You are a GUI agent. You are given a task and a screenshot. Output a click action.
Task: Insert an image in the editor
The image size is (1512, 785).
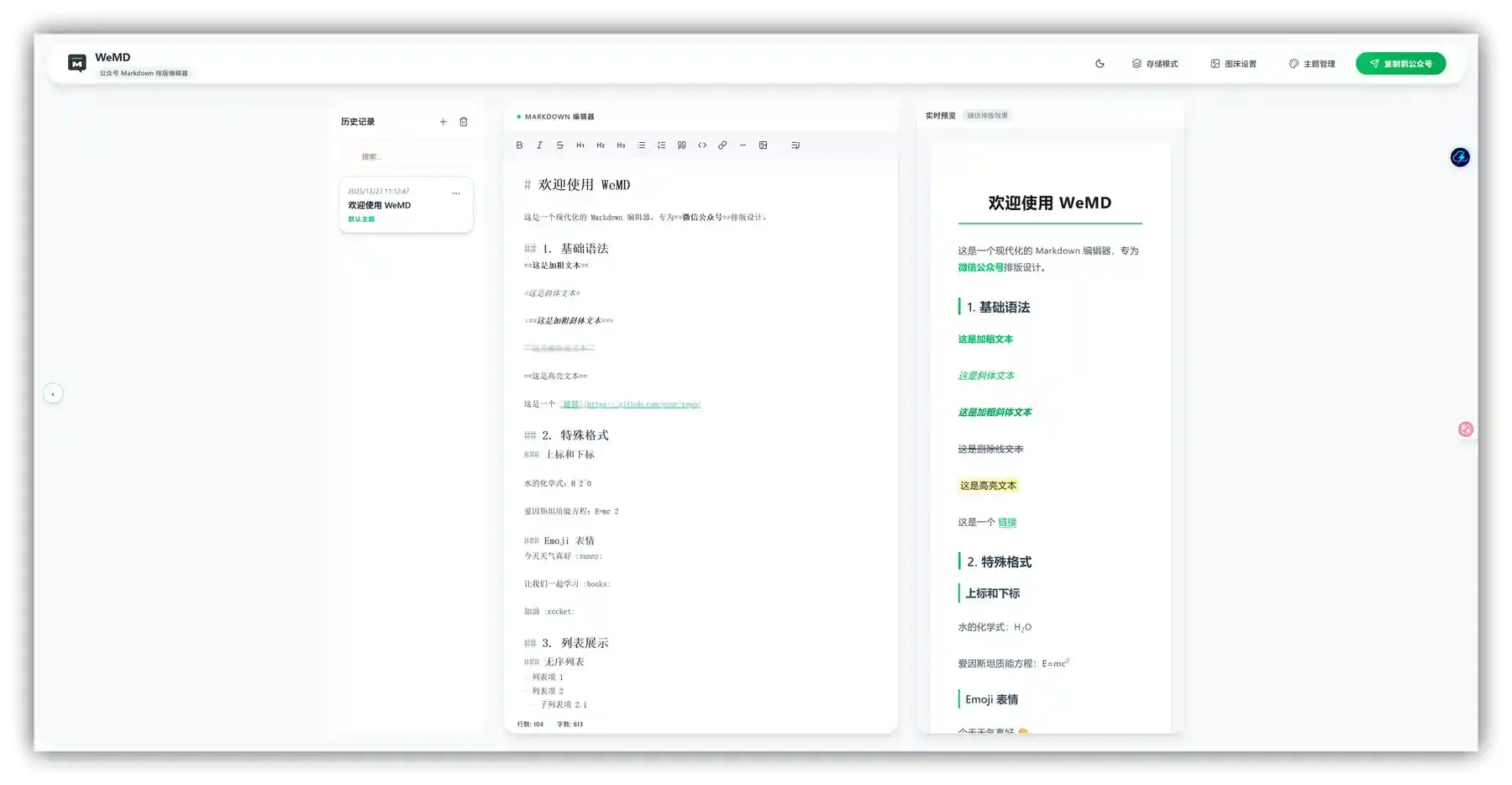(763, 145)
